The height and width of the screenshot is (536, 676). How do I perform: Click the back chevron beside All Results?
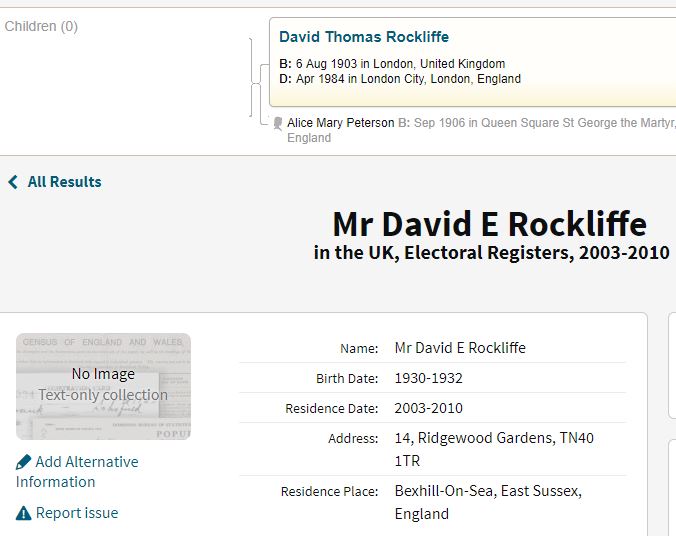(x=13, y=182)
